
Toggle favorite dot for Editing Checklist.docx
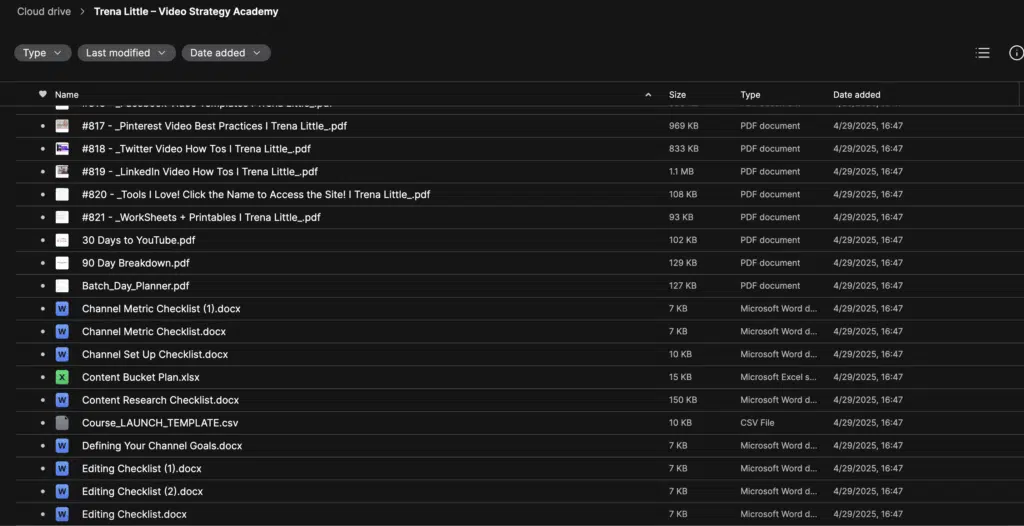pos(42,514)
